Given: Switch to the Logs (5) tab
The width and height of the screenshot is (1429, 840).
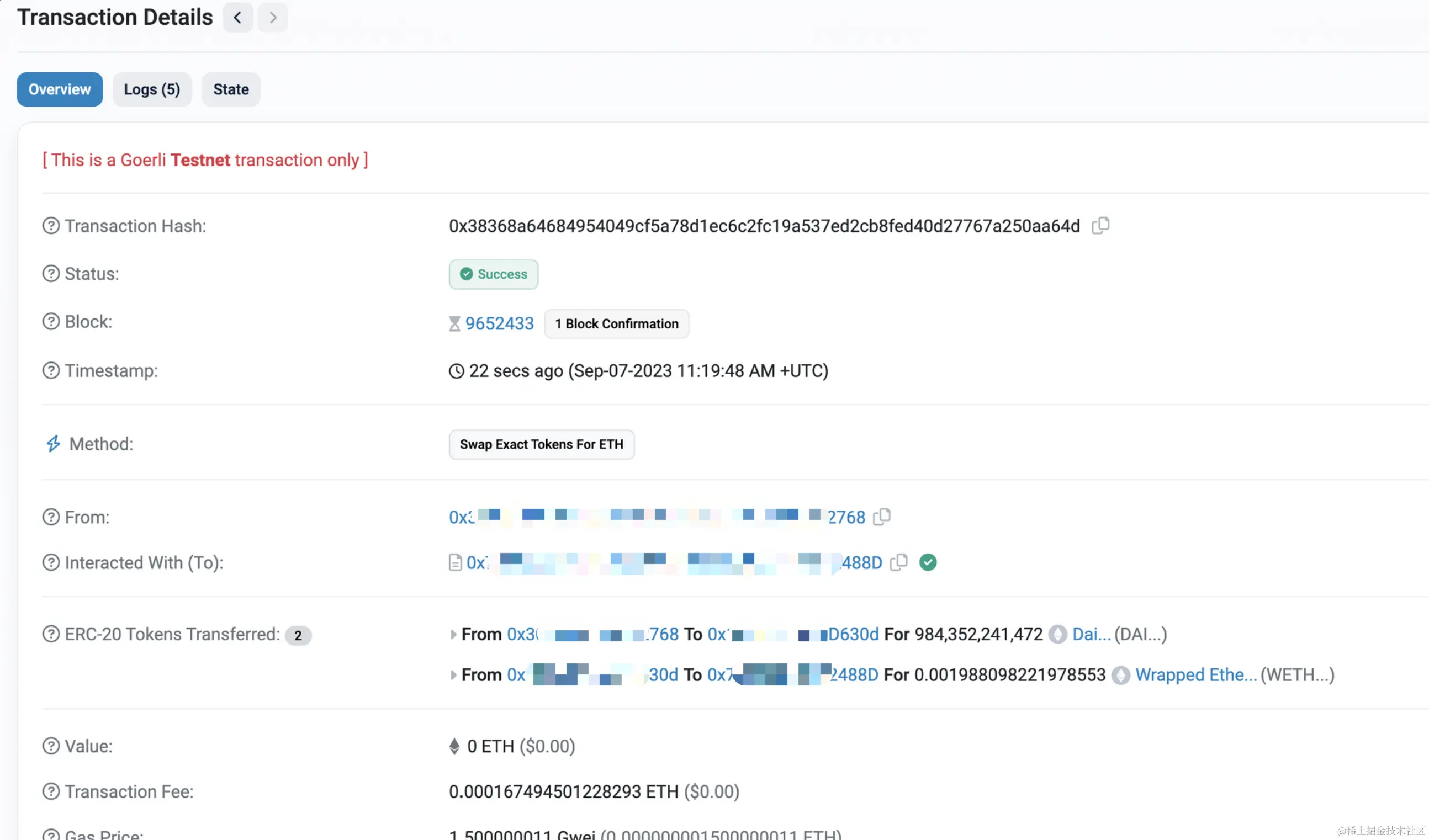Looking at the screenshot, I should click(152, 89).
